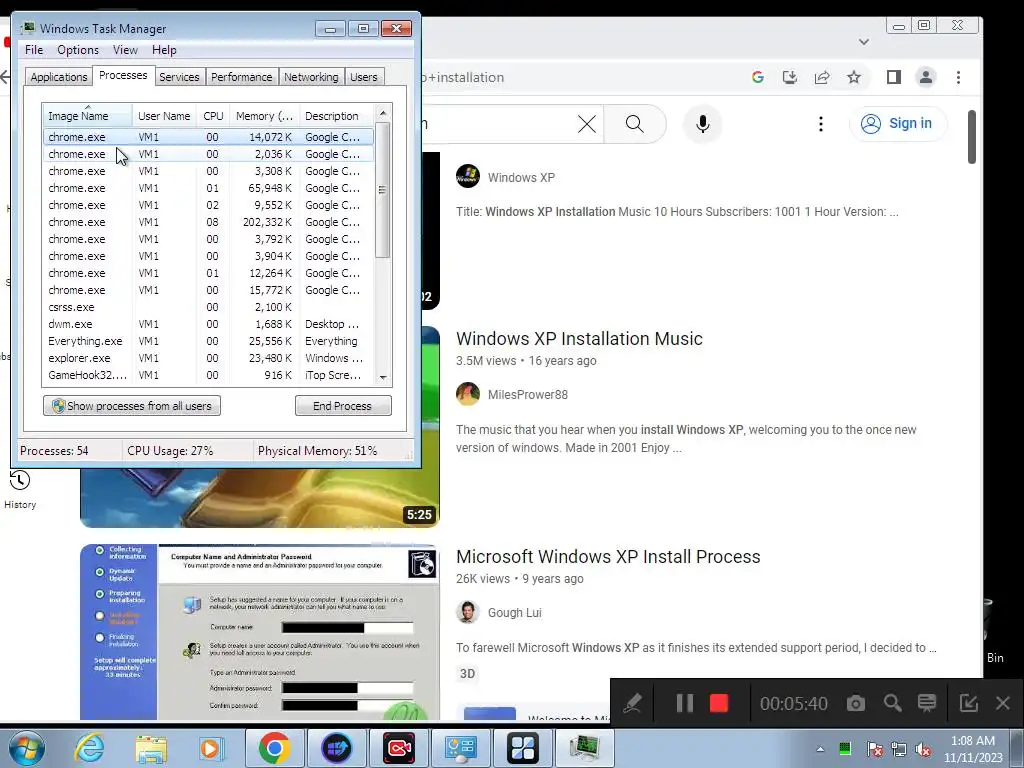Close the recorder toolbar

(1003, 703)
